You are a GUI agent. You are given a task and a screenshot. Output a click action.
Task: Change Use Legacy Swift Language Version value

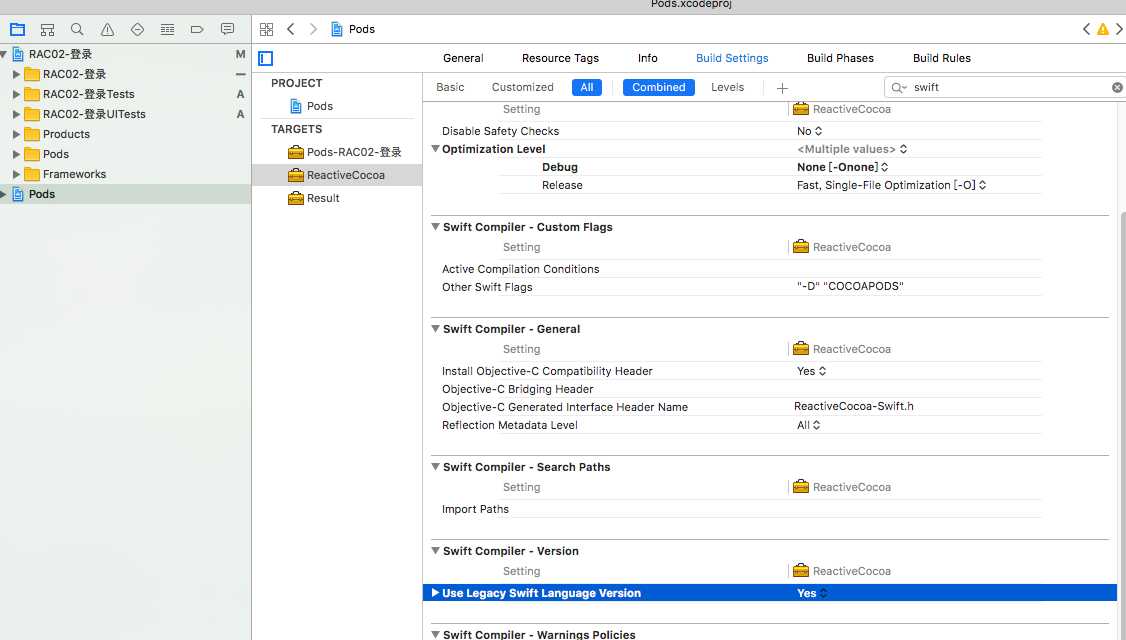click(812, 593)
